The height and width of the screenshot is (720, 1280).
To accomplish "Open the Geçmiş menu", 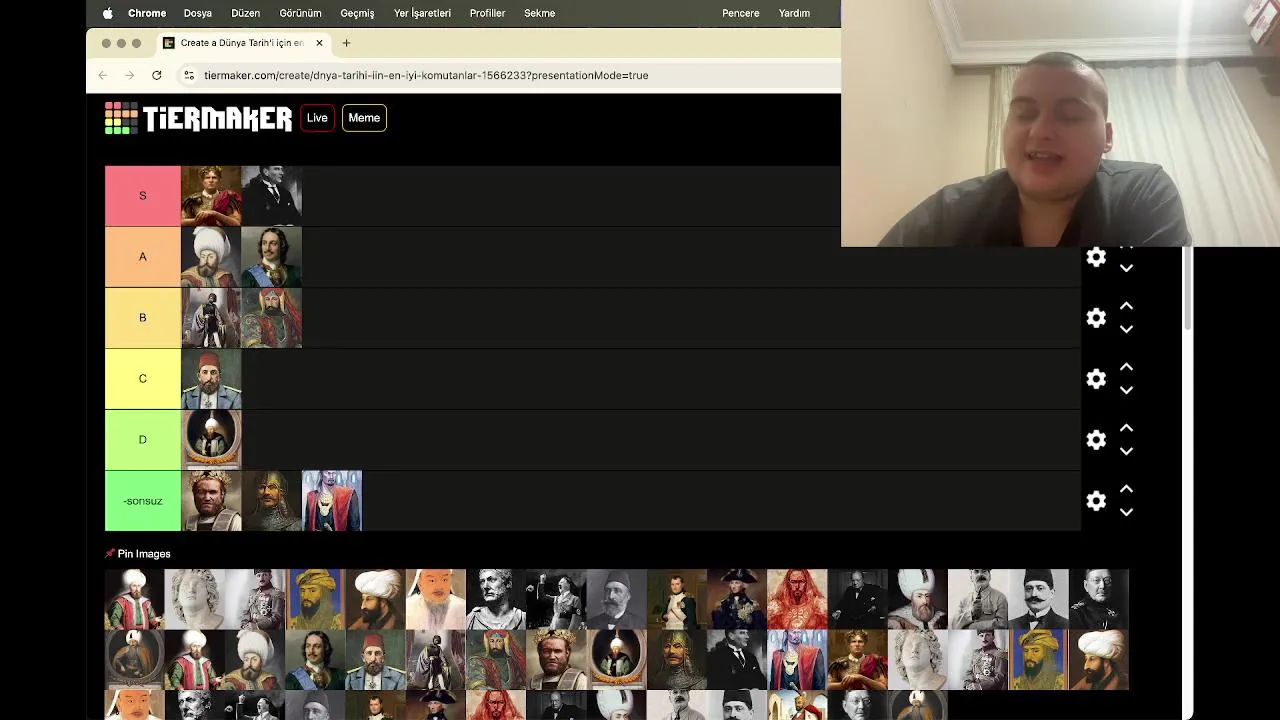I will (357, 13).
